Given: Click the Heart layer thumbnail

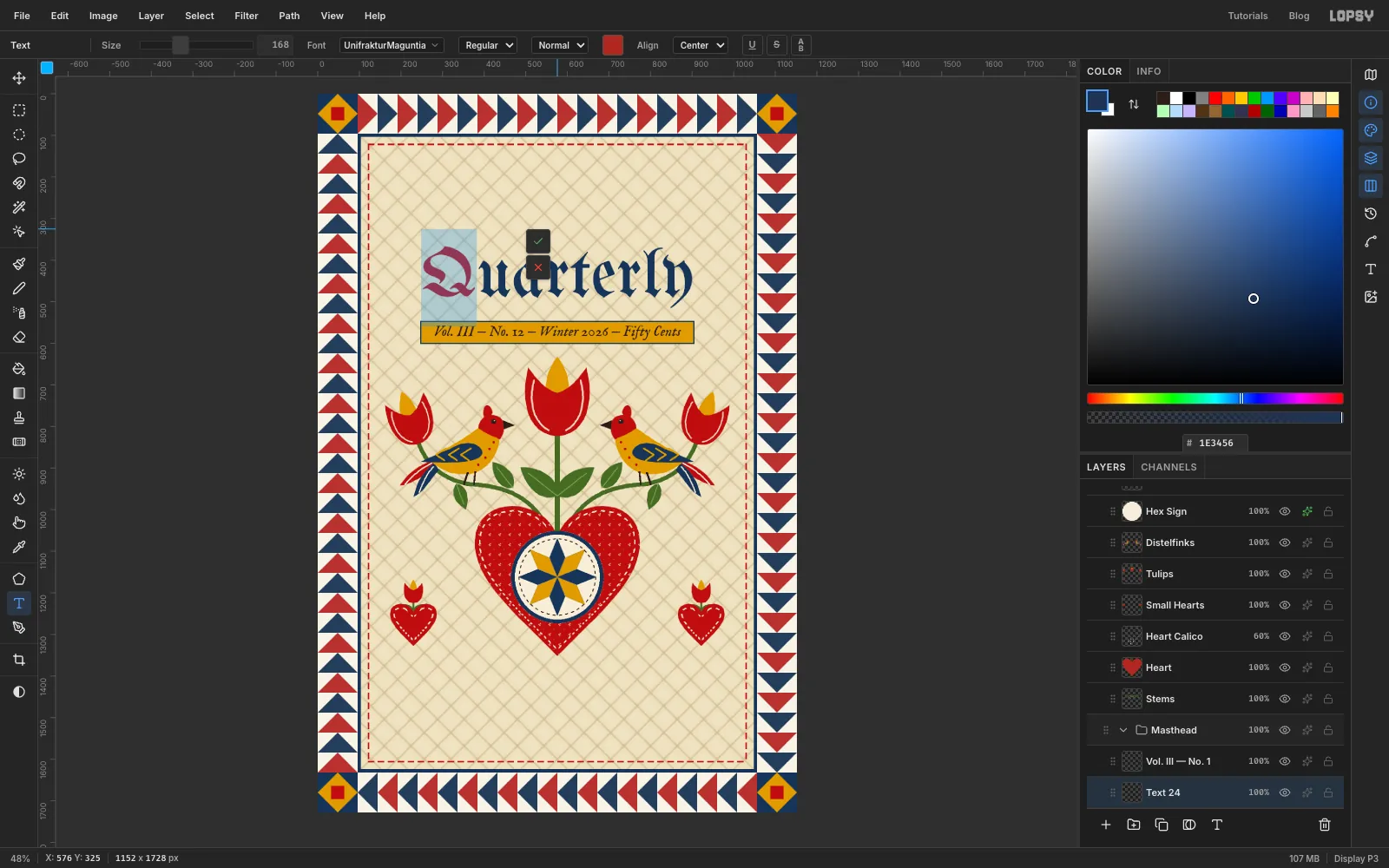Looking at the screenshot, I should pos(1132,667).
